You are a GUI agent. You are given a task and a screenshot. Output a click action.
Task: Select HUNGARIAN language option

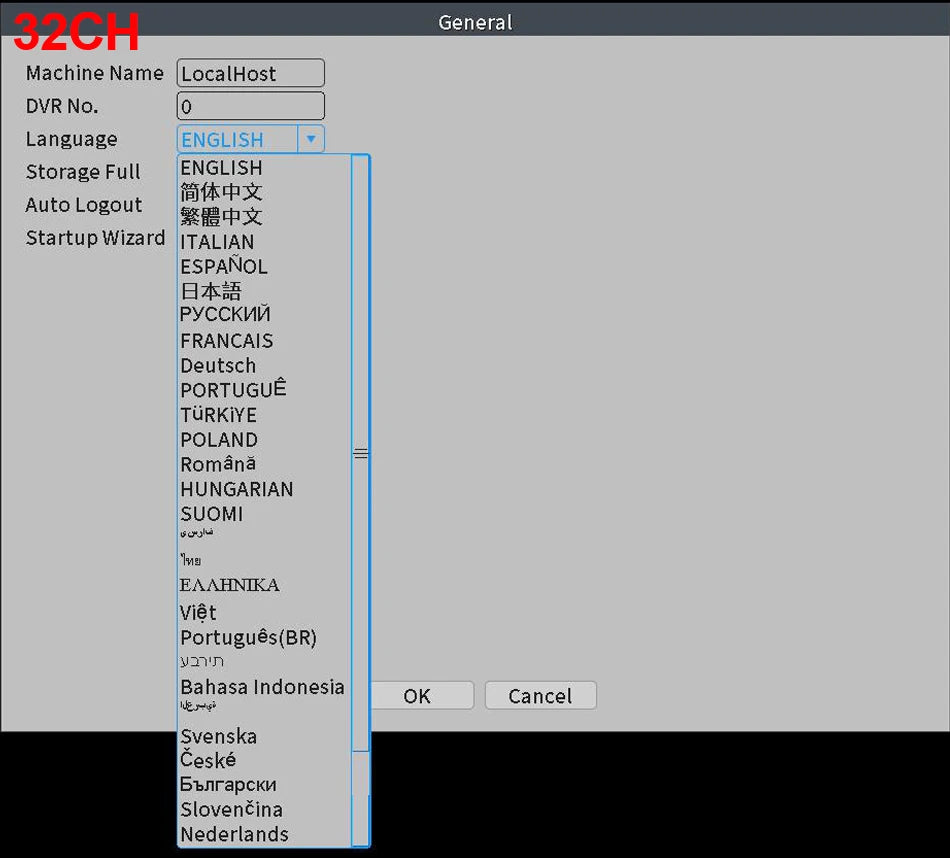(237, 489)
